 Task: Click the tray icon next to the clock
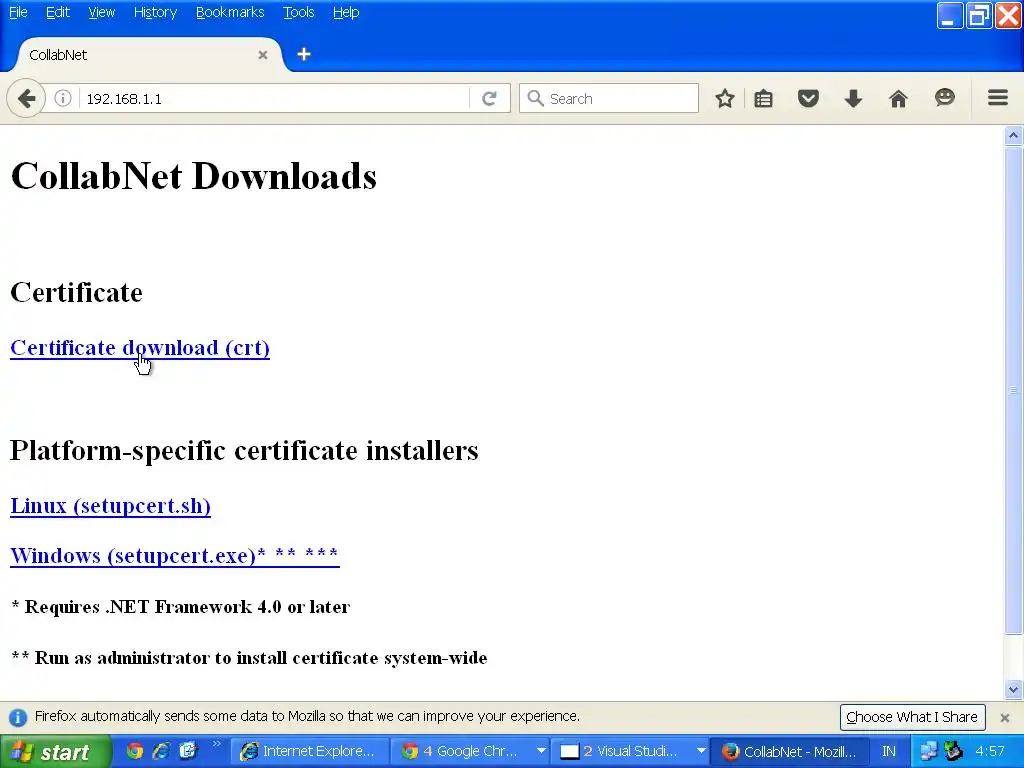pos(954,752)
